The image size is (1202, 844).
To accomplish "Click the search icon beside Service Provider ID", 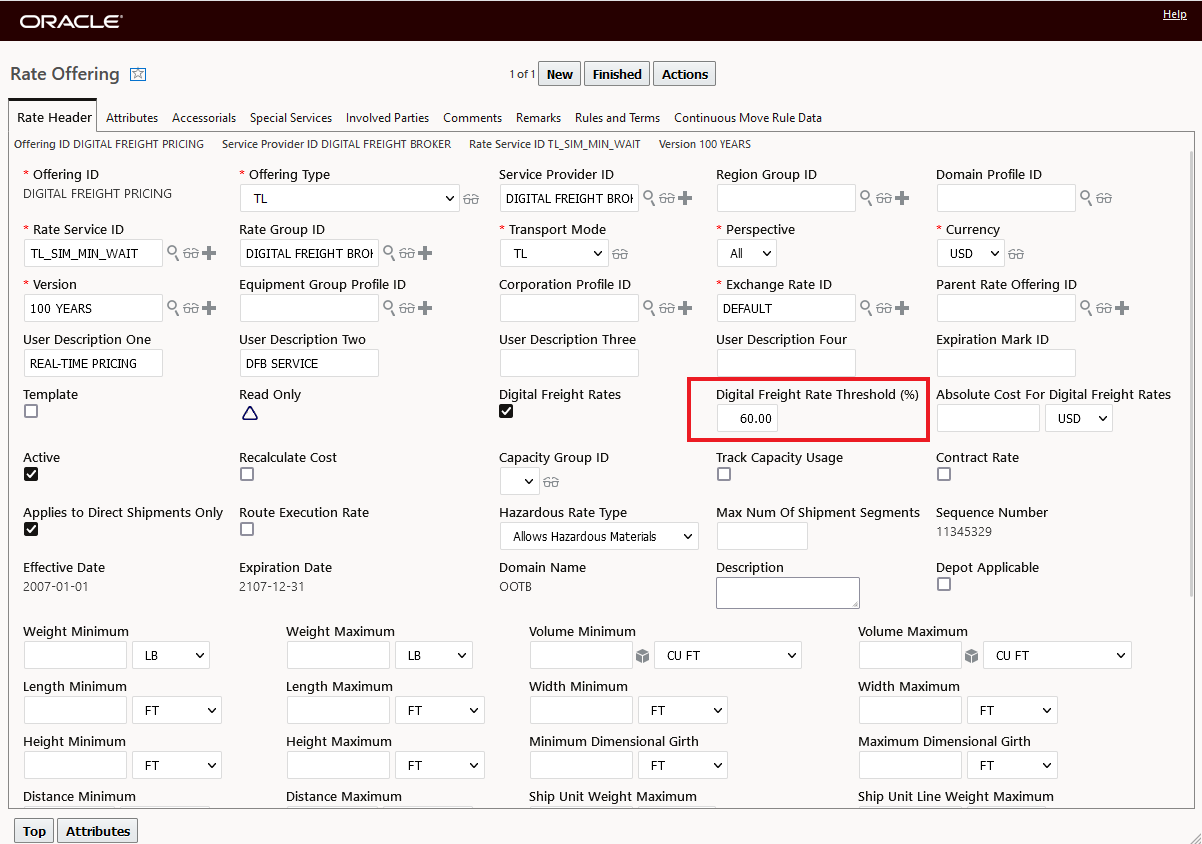I will click(648, 198).
